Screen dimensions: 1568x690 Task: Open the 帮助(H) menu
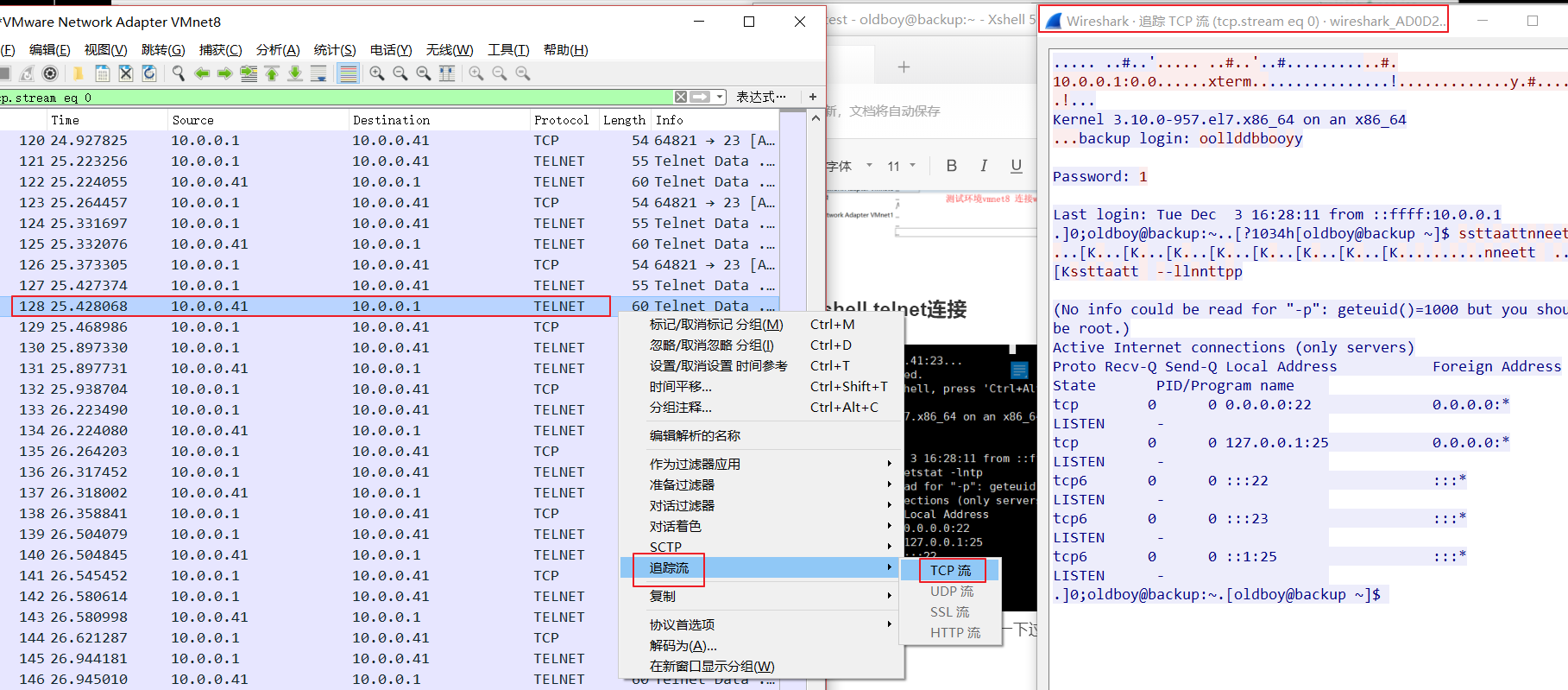pyautogui.click(x=565, y=50)
